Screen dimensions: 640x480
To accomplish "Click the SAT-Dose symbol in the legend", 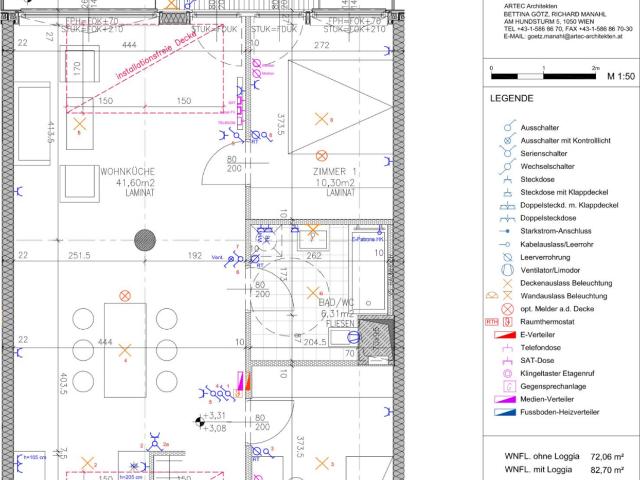I will (507, 360).
